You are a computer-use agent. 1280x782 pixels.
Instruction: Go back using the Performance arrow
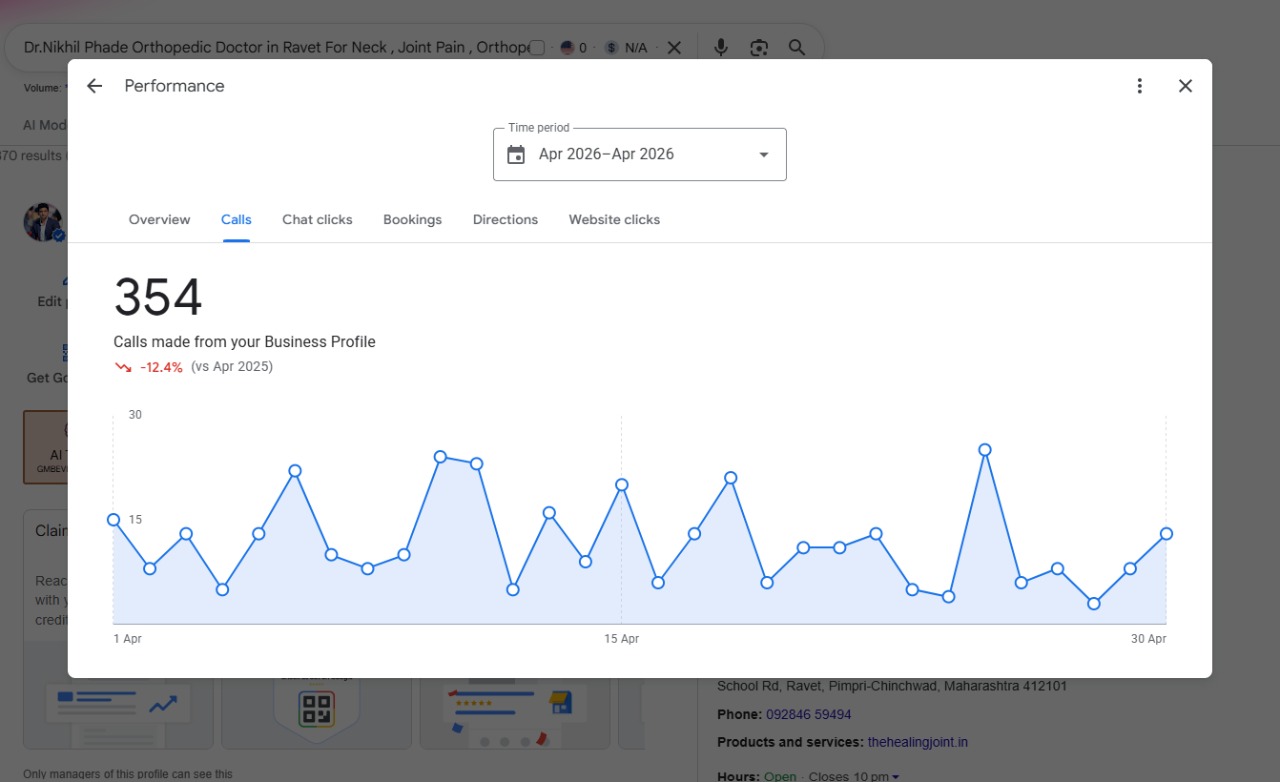(94, 86)
